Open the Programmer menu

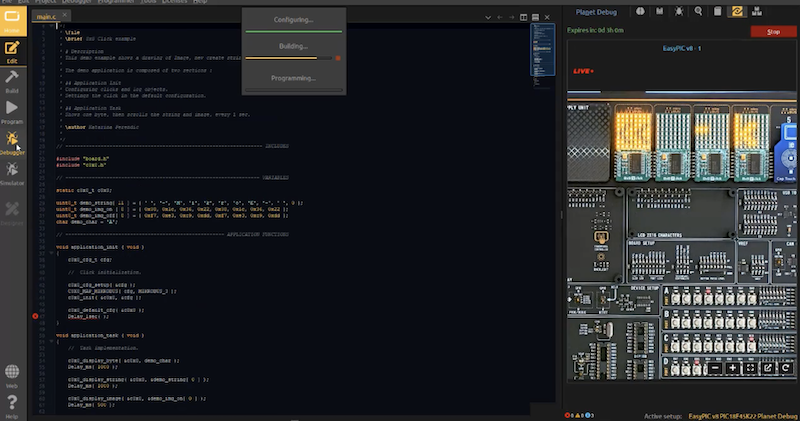[x=116, y=2]
